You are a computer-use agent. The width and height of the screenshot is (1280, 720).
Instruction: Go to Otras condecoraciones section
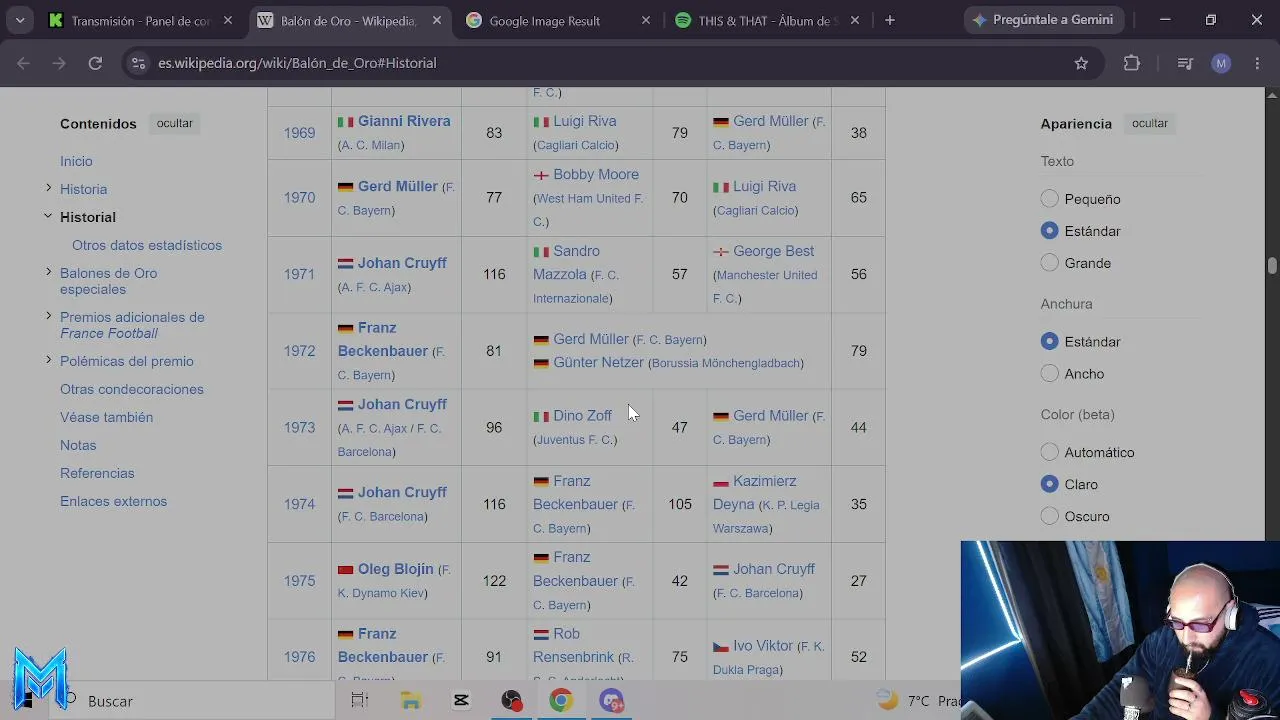[132, 389]
